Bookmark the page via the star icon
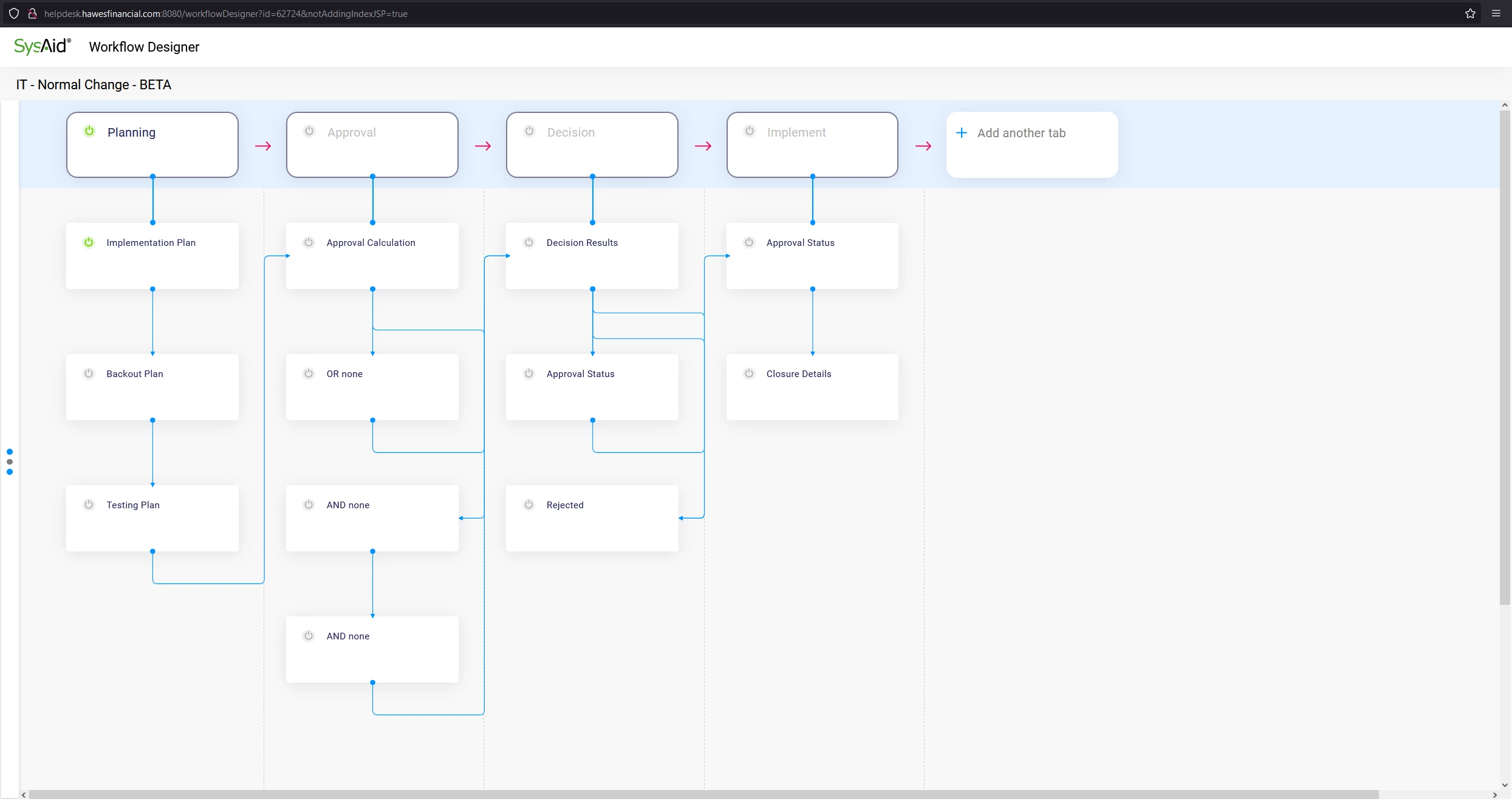 1471,13
